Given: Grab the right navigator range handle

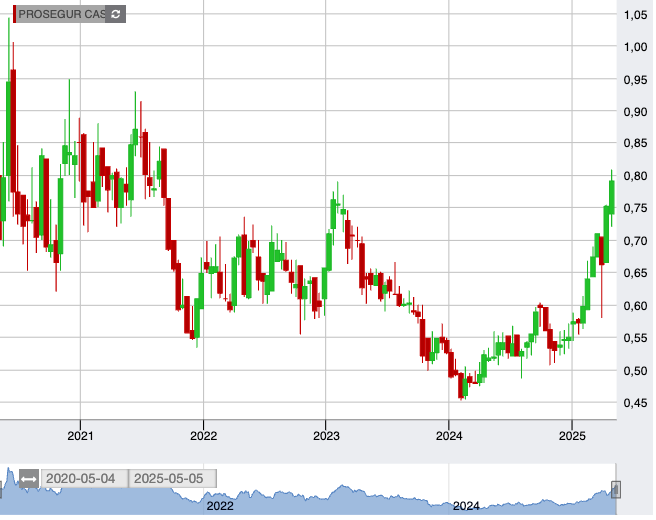Looking at the screenshot, I should 615,489.
